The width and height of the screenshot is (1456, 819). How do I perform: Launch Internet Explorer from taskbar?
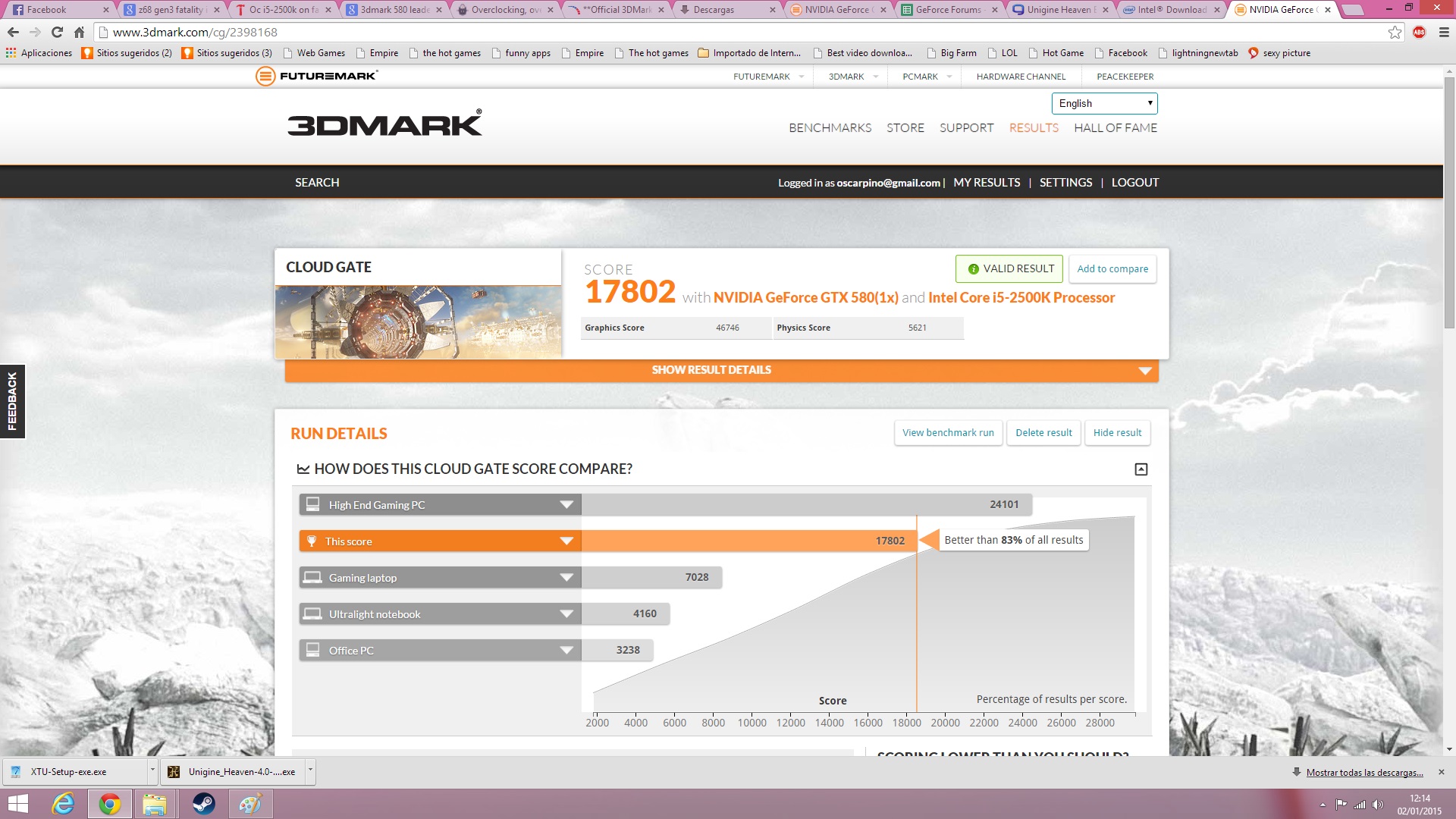tap(63, 804)
